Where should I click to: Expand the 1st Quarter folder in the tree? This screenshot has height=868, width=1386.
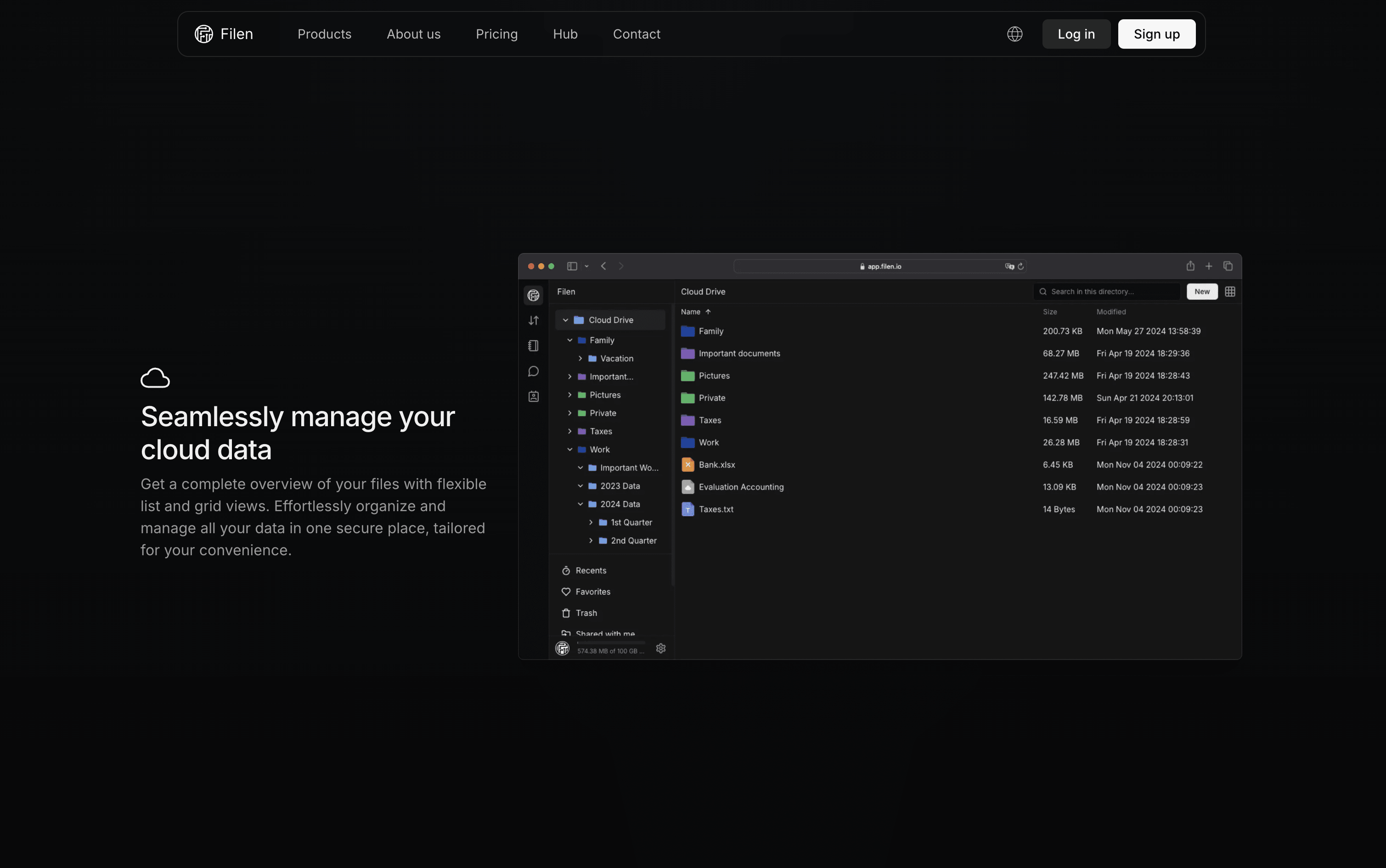(591, 523)
